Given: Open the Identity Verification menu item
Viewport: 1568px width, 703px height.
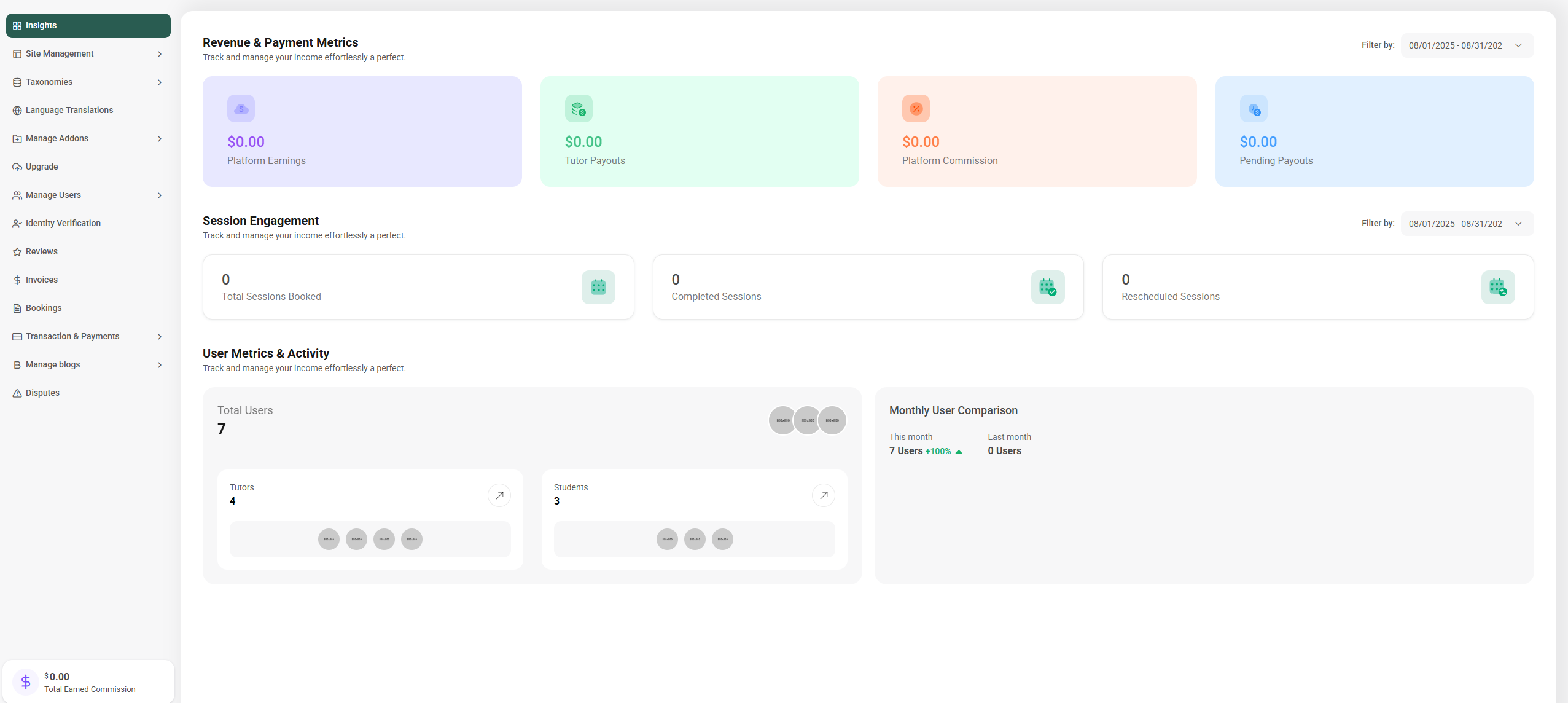Looking at the screenshot, I should [63, 224].
